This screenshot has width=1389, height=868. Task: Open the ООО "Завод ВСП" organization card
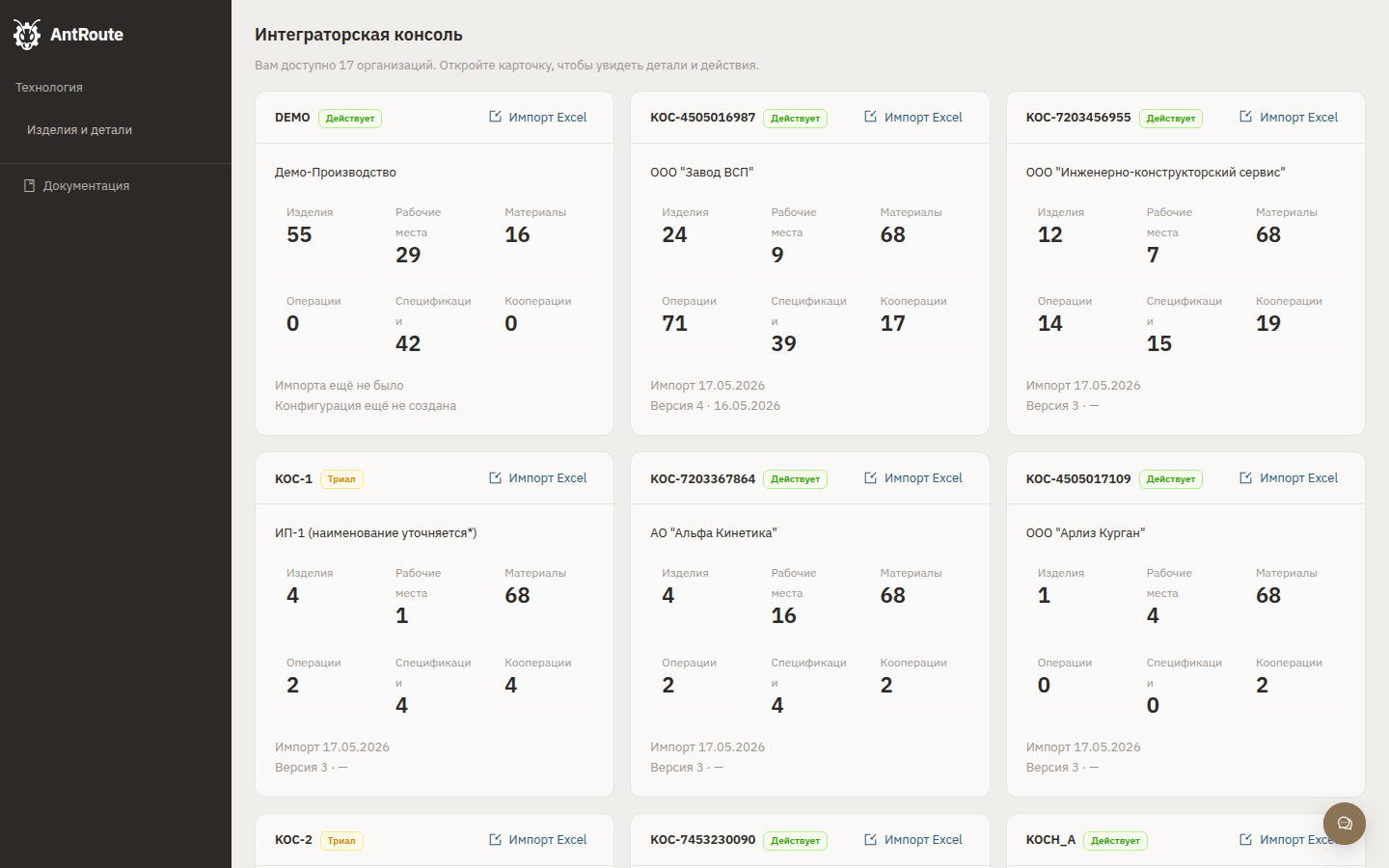click(810, 263)
